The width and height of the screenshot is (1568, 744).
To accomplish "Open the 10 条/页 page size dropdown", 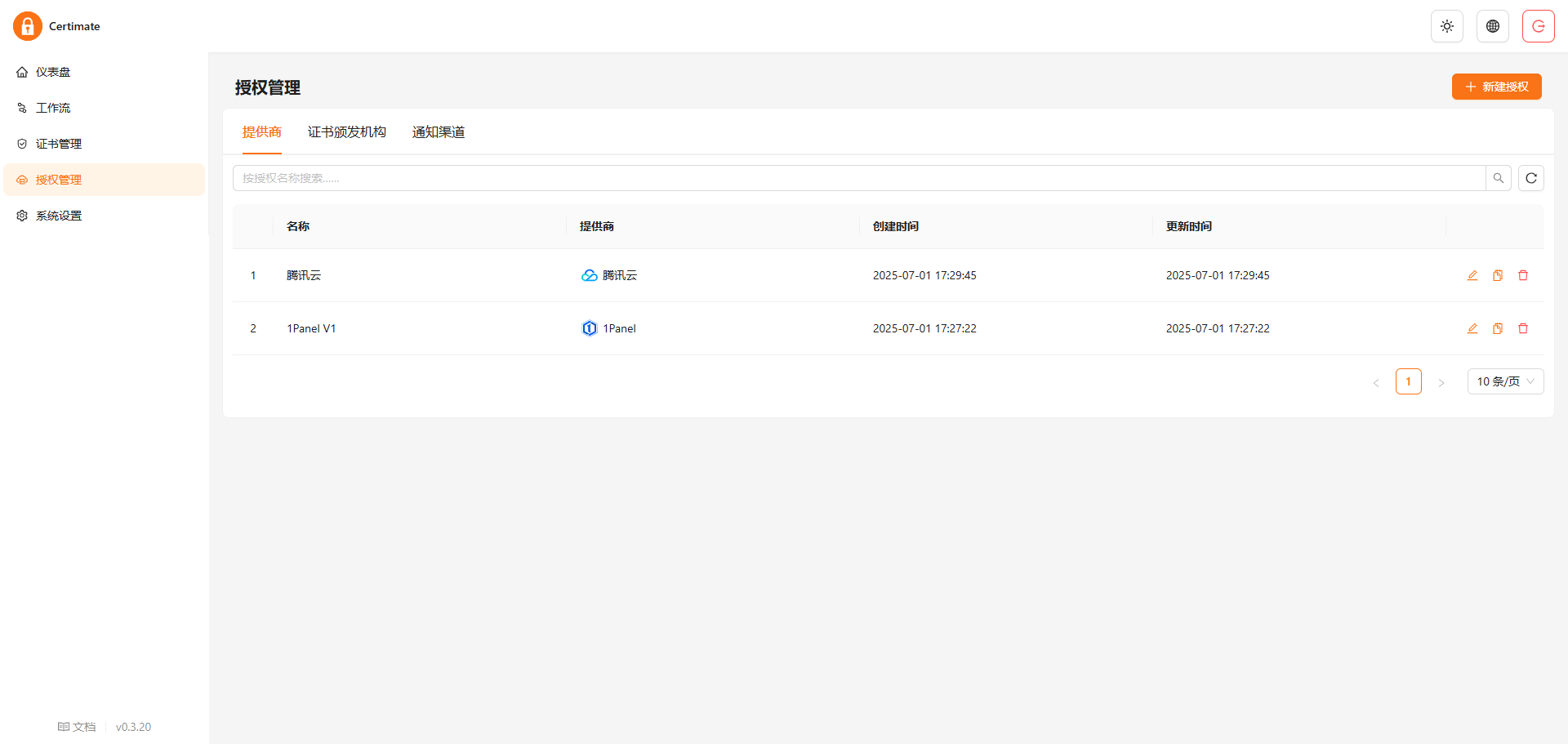I will pyautogui.click(x=1506, y=381).
